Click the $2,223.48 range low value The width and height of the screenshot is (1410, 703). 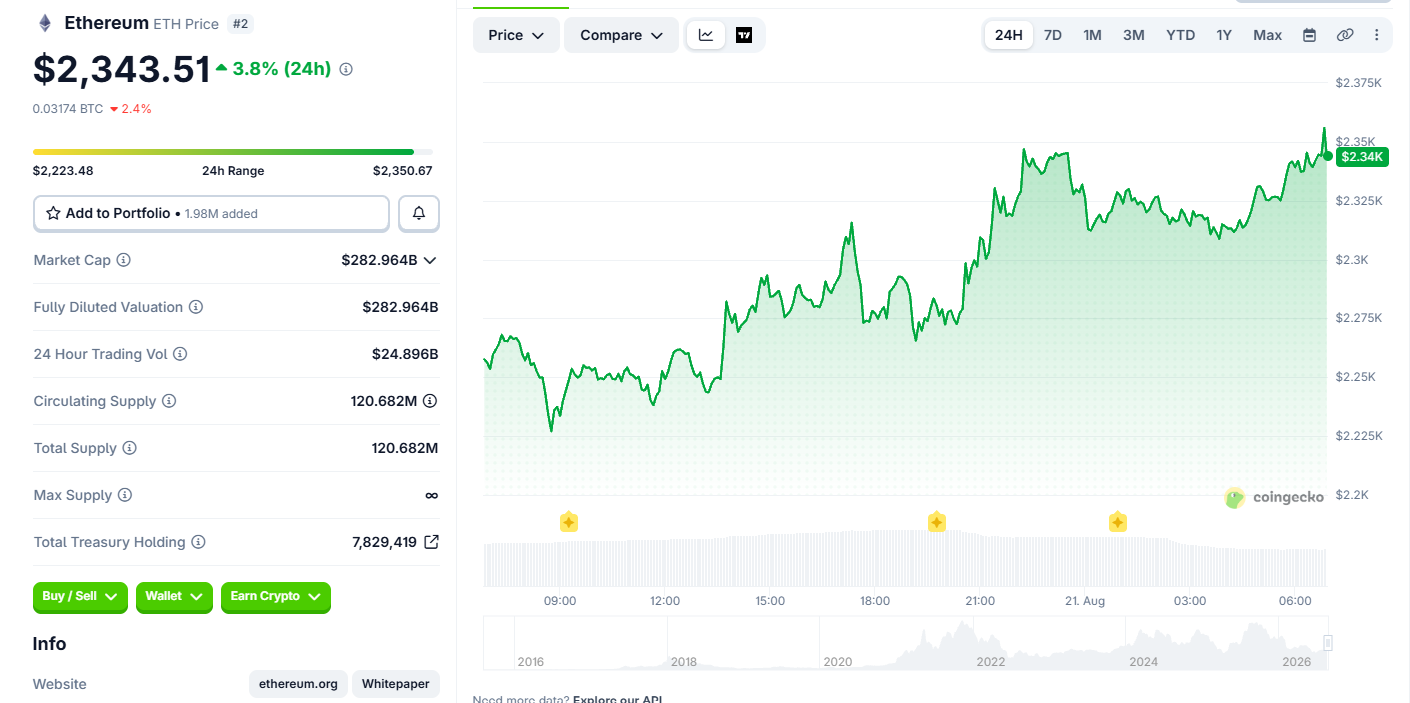[63, 171]
